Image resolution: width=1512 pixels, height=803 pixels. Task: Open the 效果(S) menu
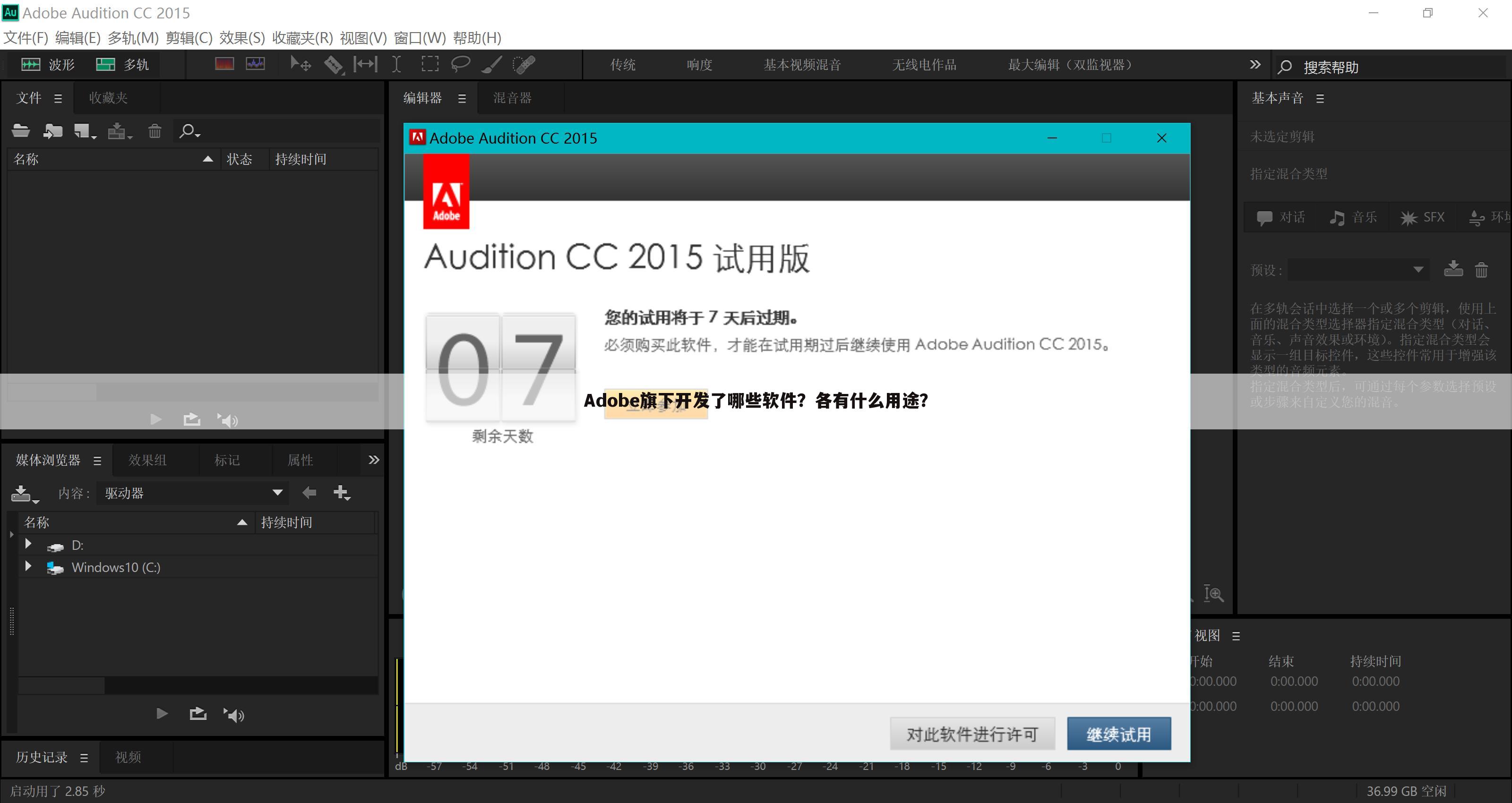242,38
